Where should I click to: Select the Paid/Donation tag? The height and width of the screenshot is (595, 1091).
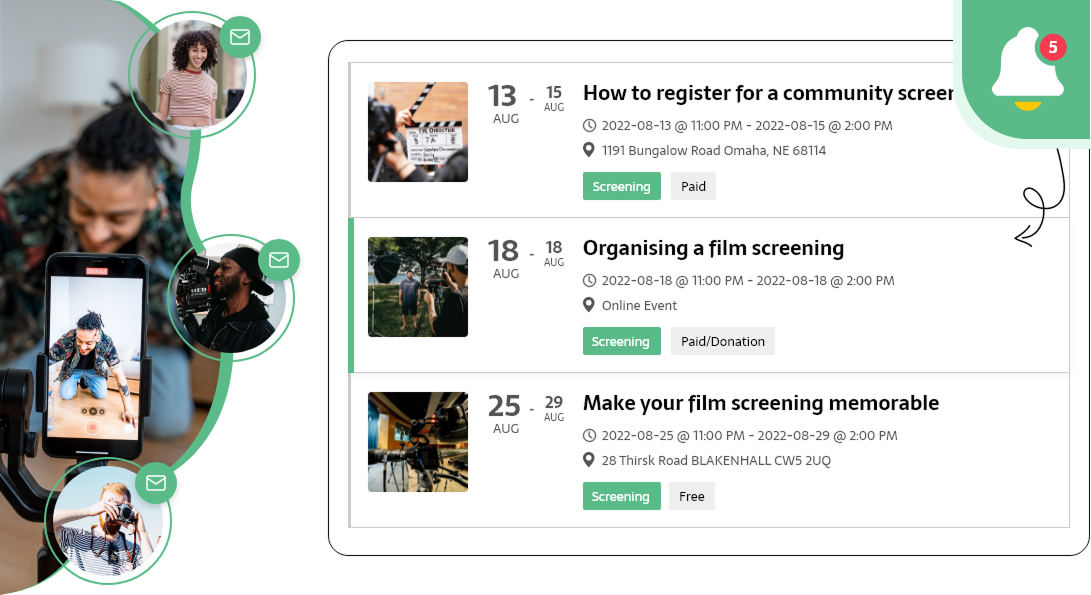[722, 341]
